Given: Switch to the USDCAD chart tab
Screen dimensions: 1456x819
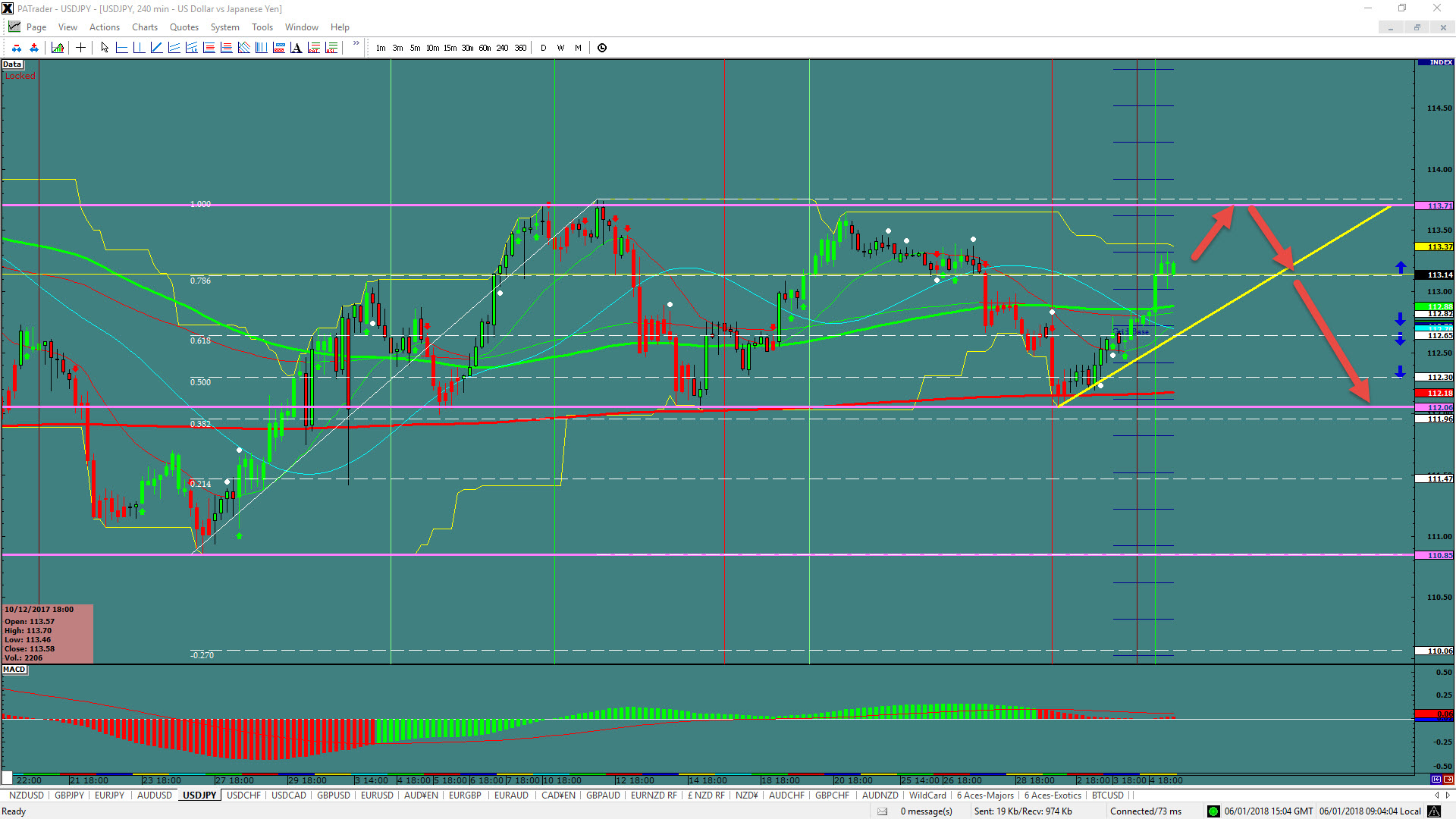Looking at the screenshot, I should coord(289,795).
